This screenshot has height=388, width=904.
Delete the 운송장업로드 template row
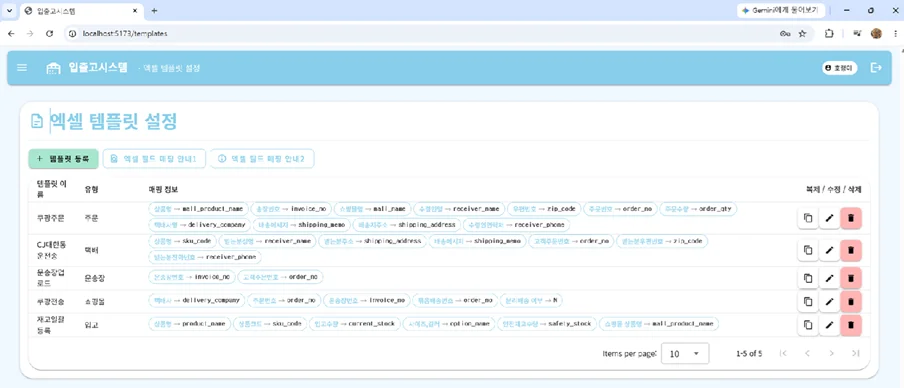[x=851, y=278]
